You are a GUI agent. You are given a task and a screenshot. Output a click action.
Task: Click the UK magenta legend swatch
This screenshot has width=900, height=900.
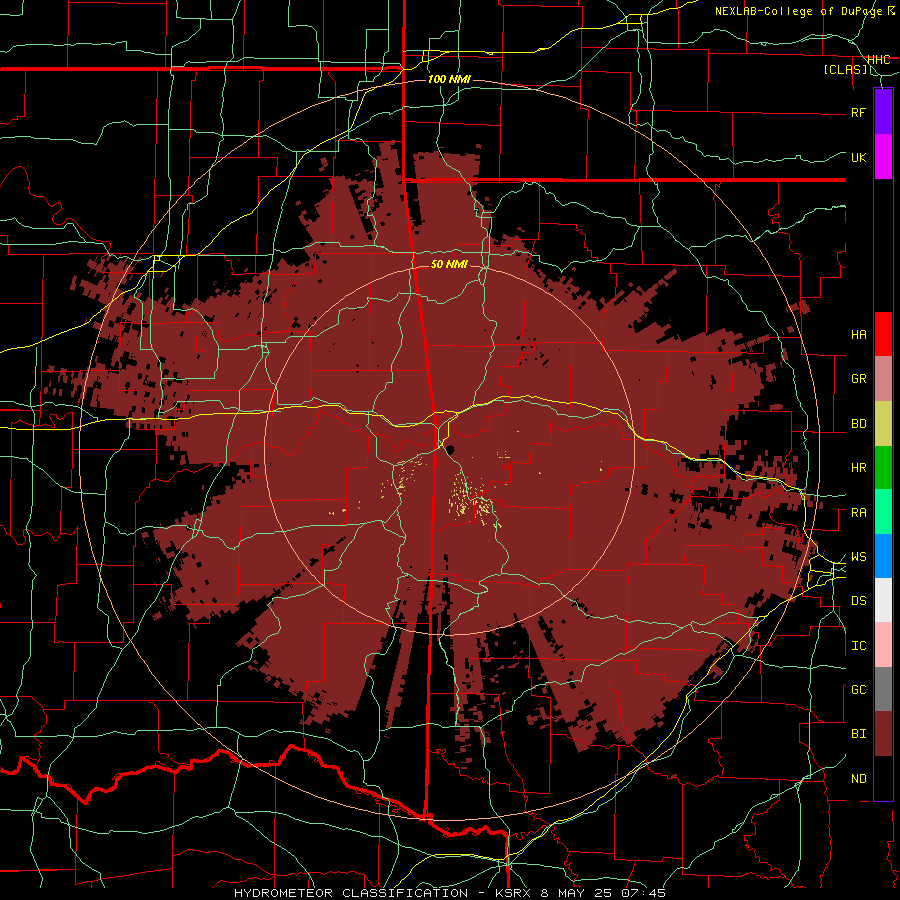[x=883, y=157]
